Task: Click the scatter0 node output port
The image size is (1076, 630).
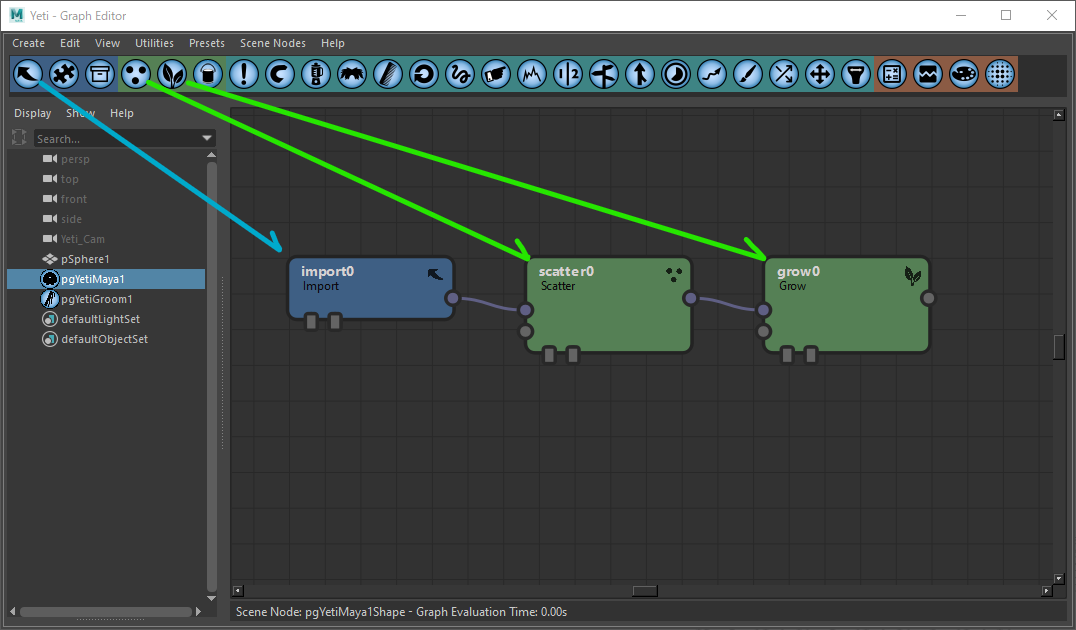Action: click(x=690, y=298)
